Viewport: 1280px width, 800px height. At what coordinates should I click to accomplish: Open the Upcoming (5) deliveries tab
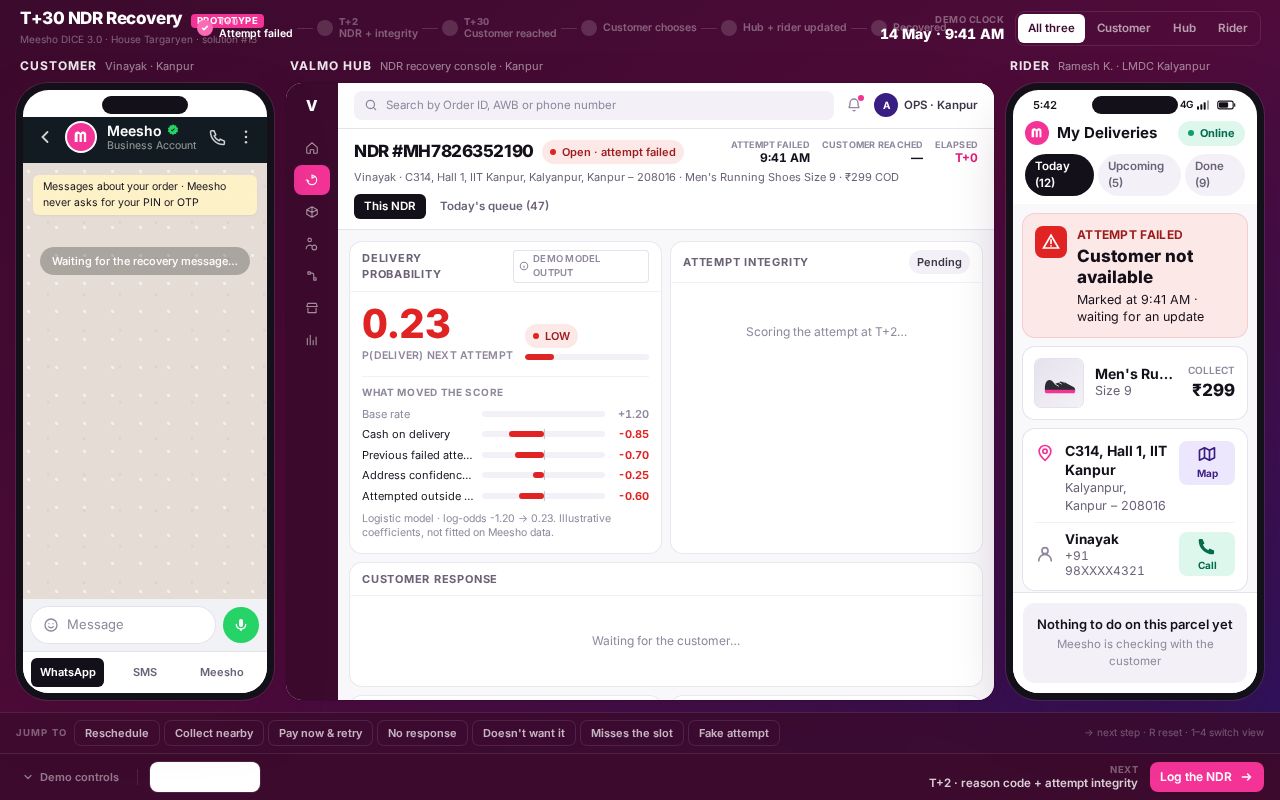[1139, 175]
